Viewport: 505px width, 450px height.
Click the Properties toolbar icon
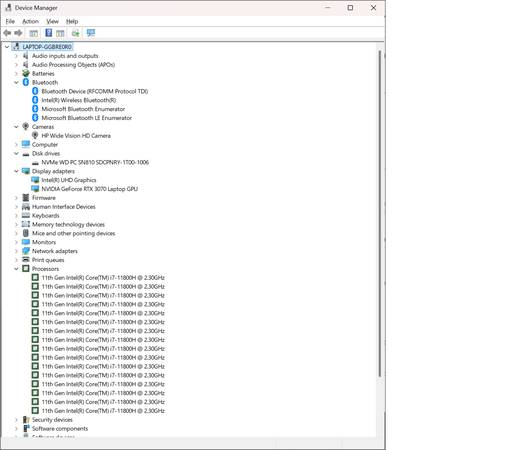pyautogui.click(x=60, y=33)
